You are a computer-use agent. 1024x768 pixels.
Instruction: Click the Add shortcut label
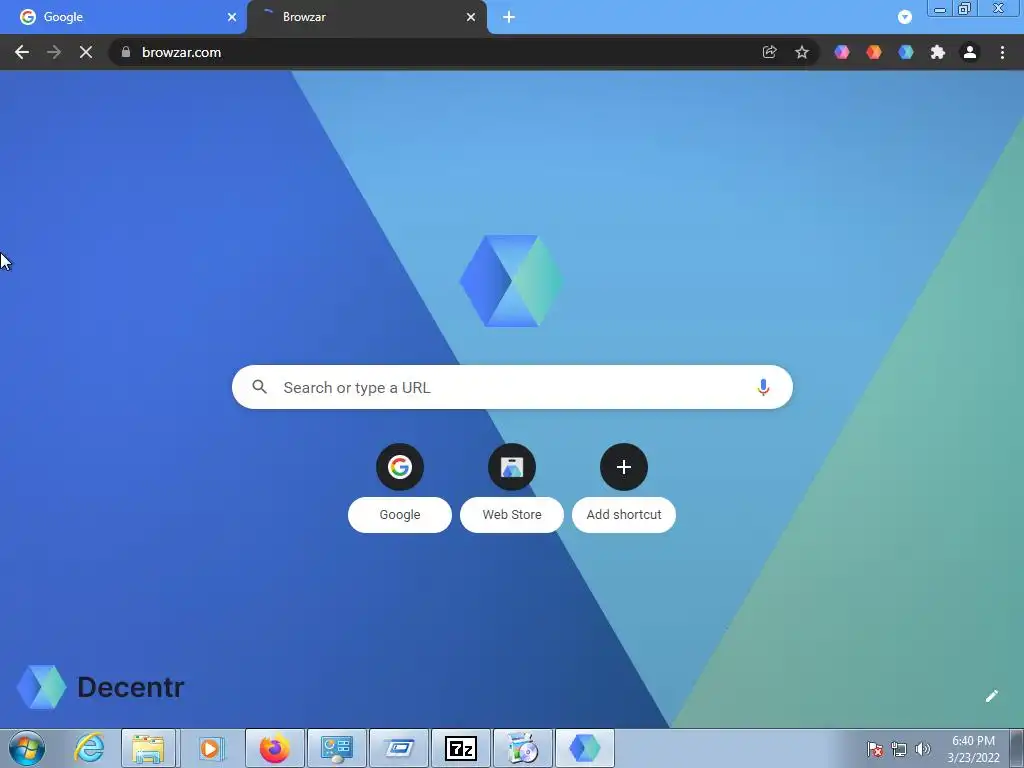tap(624, 515)
